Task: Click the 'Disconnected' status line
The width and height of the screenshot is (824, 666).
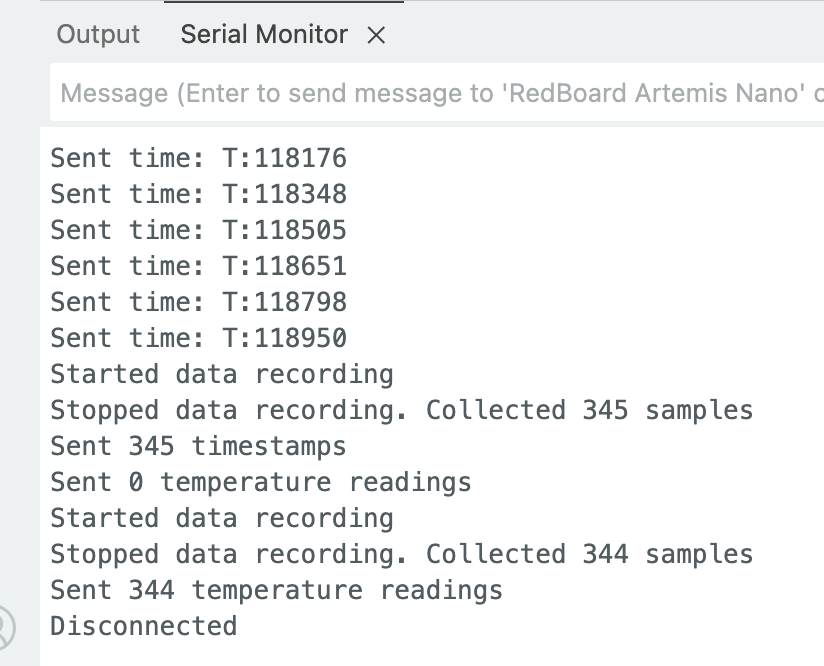Action: 143,626
